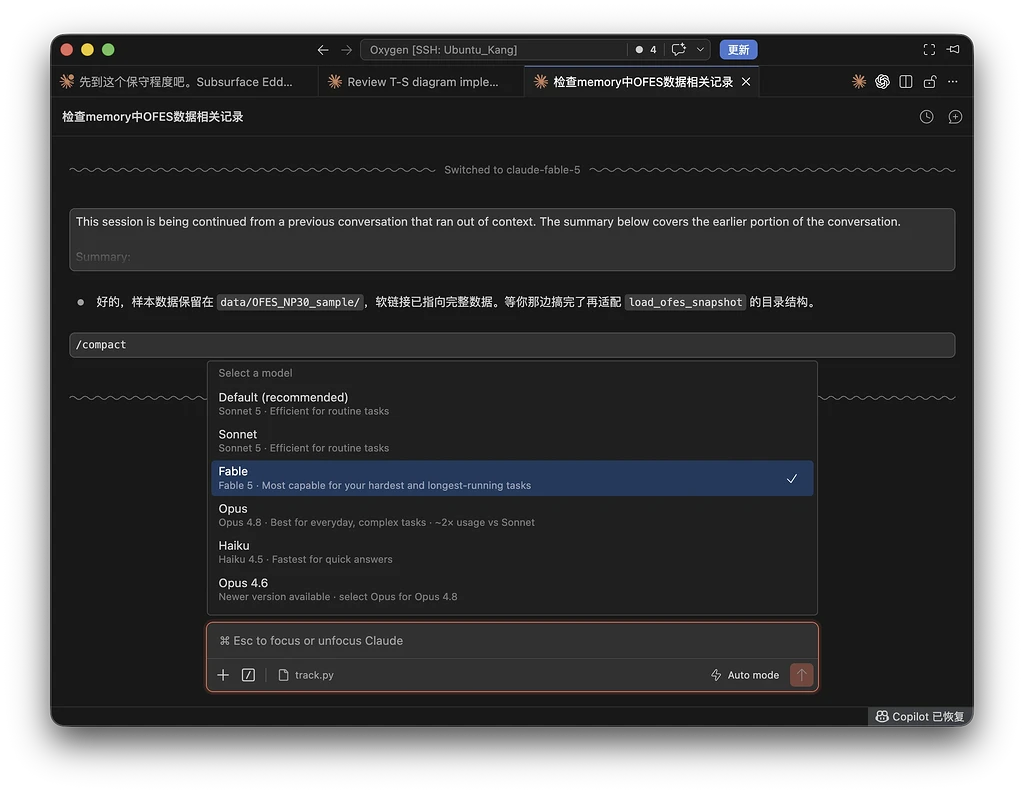This screenshot has width=1024, height=793.
Task: Toggle Auto mode
Action: (x=744, y=675)
